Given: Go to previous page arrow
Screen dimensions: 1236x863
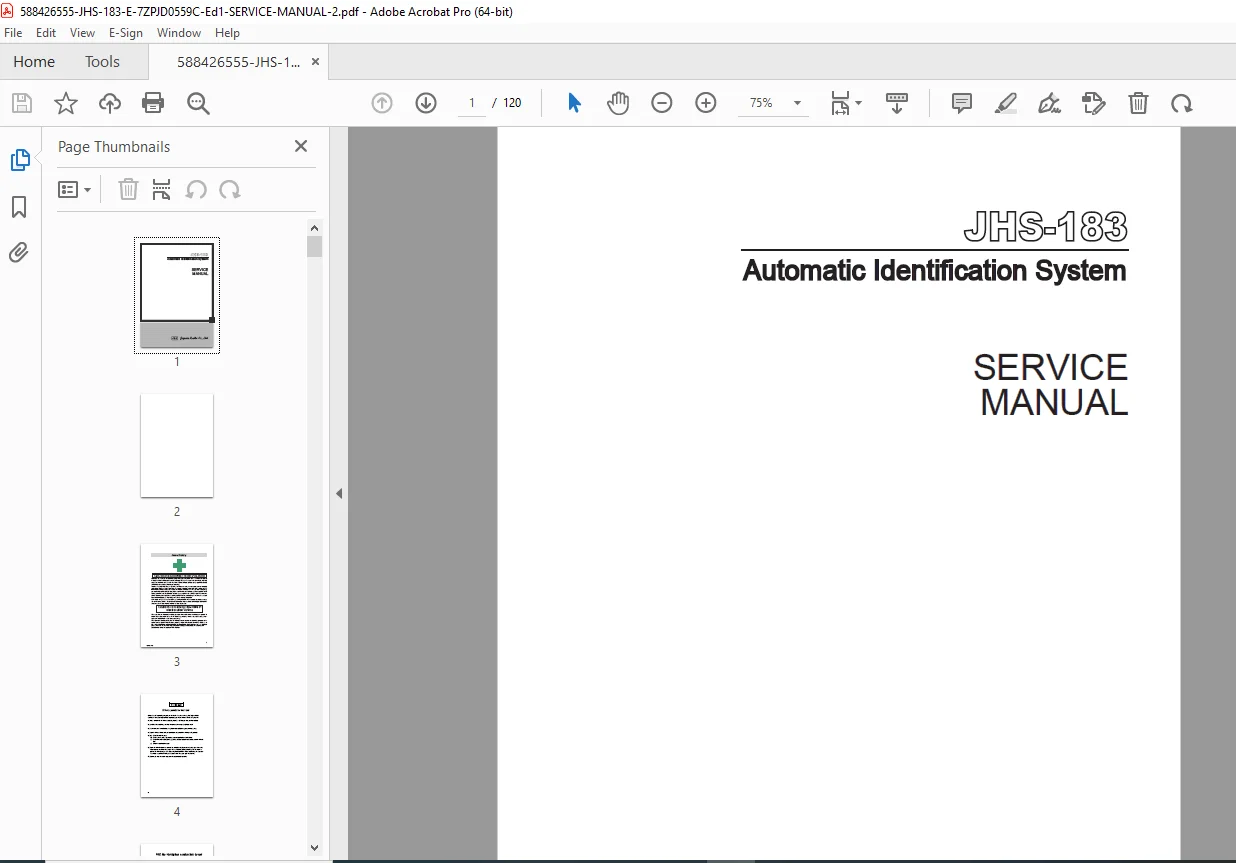Looking at the screenshot, I should 382,103.
